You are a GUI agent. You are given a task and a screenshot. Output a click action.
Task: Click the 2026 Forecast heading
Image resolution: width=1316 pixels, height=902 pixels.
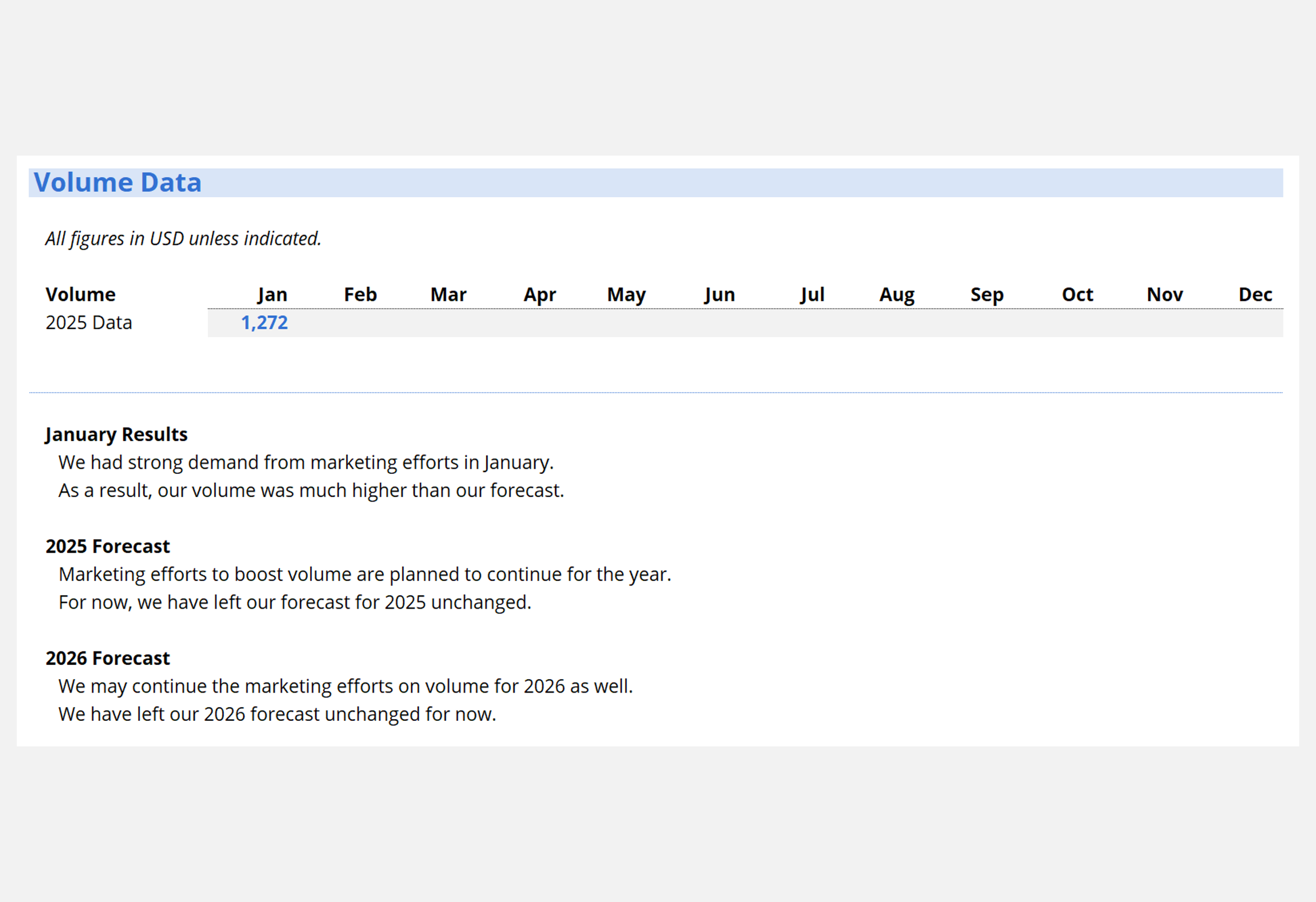(x=108, y=658)
